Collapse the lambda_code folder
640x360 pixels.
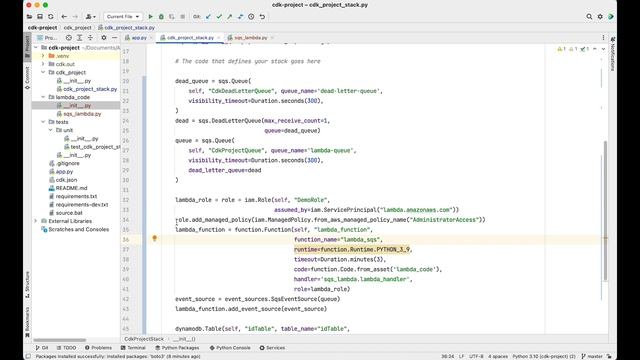[x=43, y=97]
